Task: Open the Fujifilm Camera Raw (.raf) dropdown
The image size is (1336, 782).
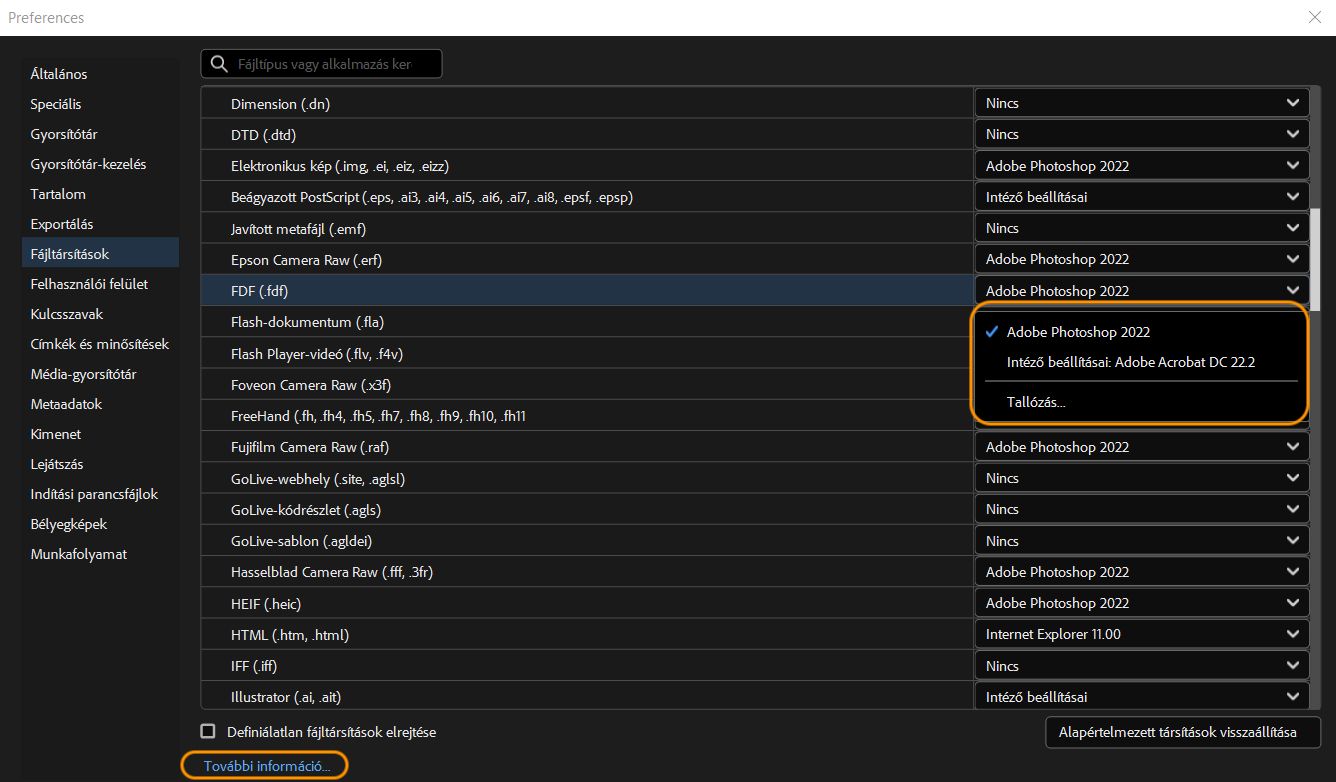Action: pos(1142,447)
